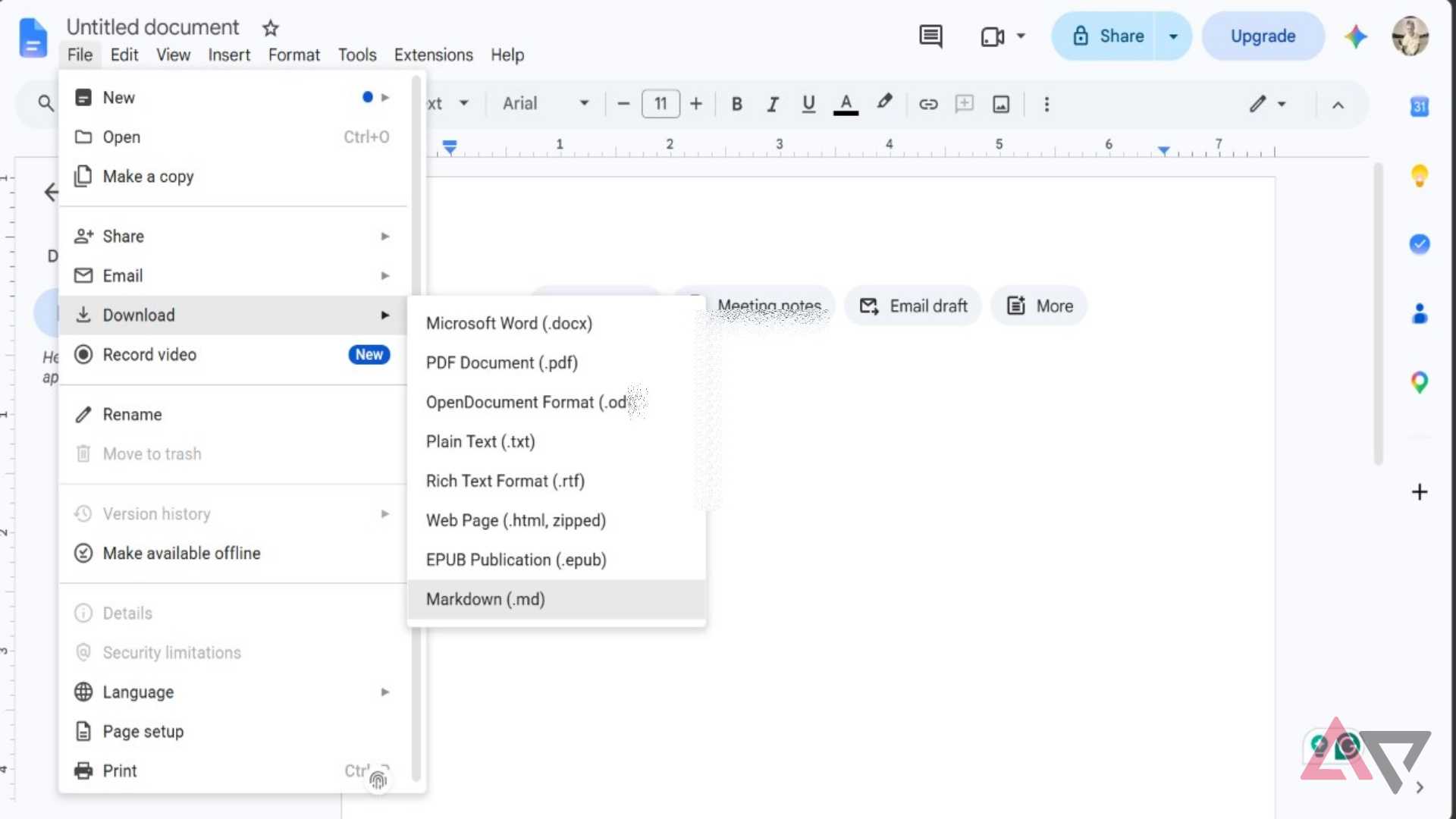Select Page setup menu entry
The image size is (1456, 819).
point(232,732)
